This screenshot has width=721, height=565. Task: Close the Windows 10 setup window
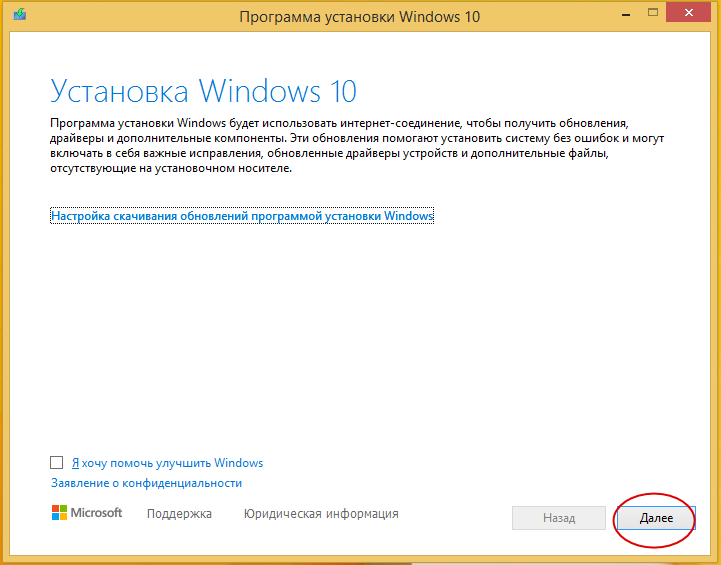coord(688,13)
